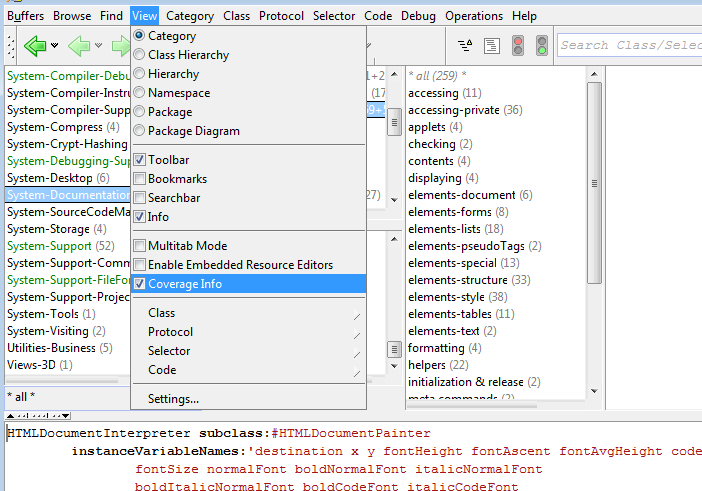Open the Buffers menu
Image resolution: width=702 pixels, height=491 pixels.
pyautogui.click(x=26, y=16)
